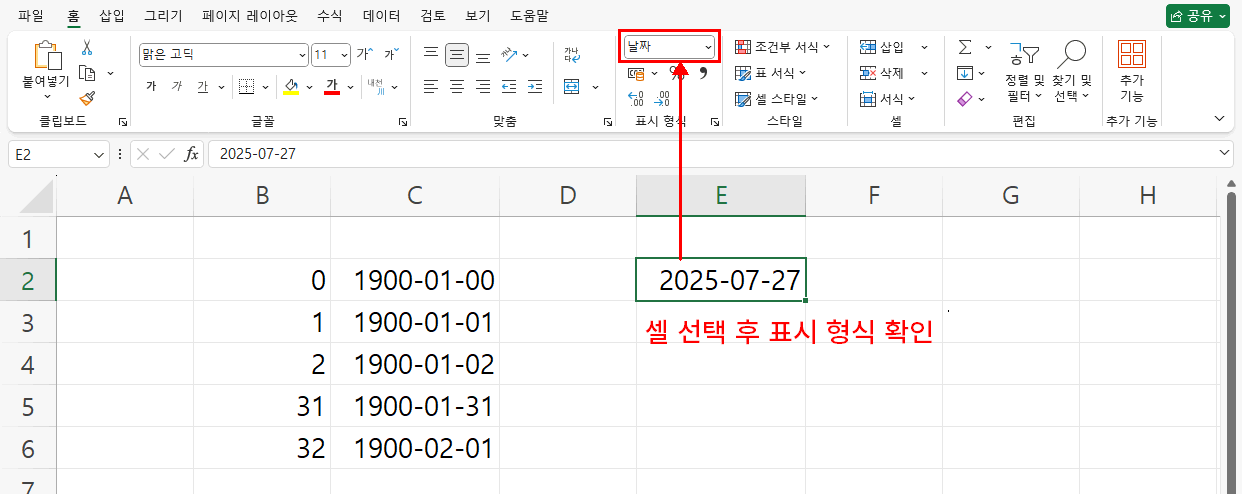Switch to the 삽입 tab
The image size is (1242, 494).
click(x=112, y=15)
